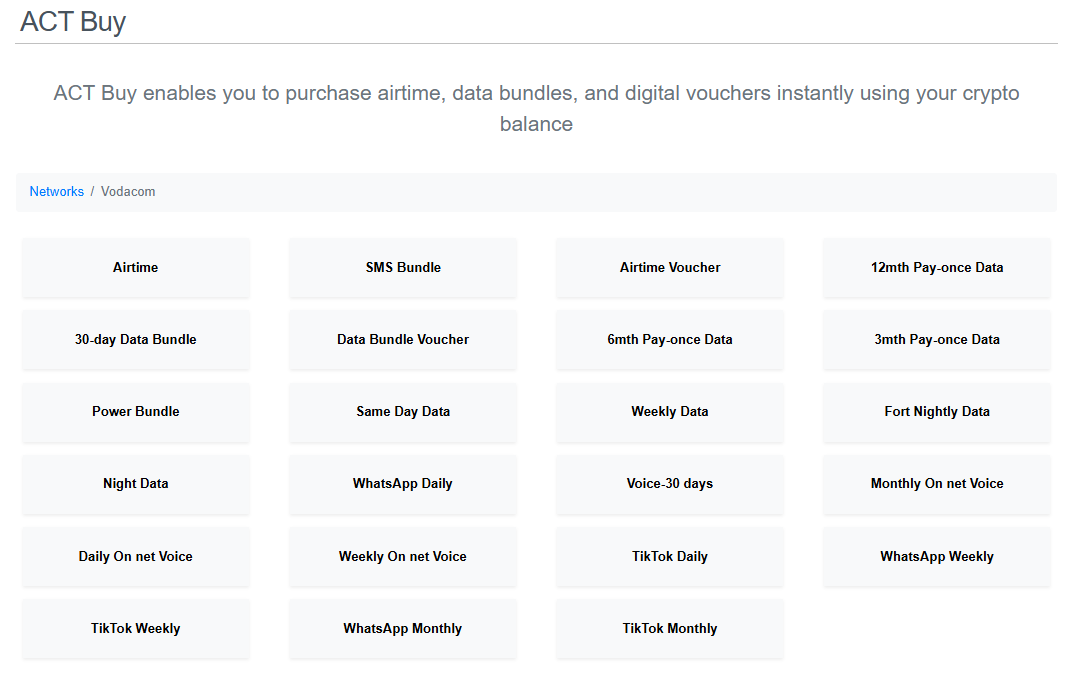The image size is (1071, 674).
Task: Open Fort Nightly Data
Action: (937, 412)
